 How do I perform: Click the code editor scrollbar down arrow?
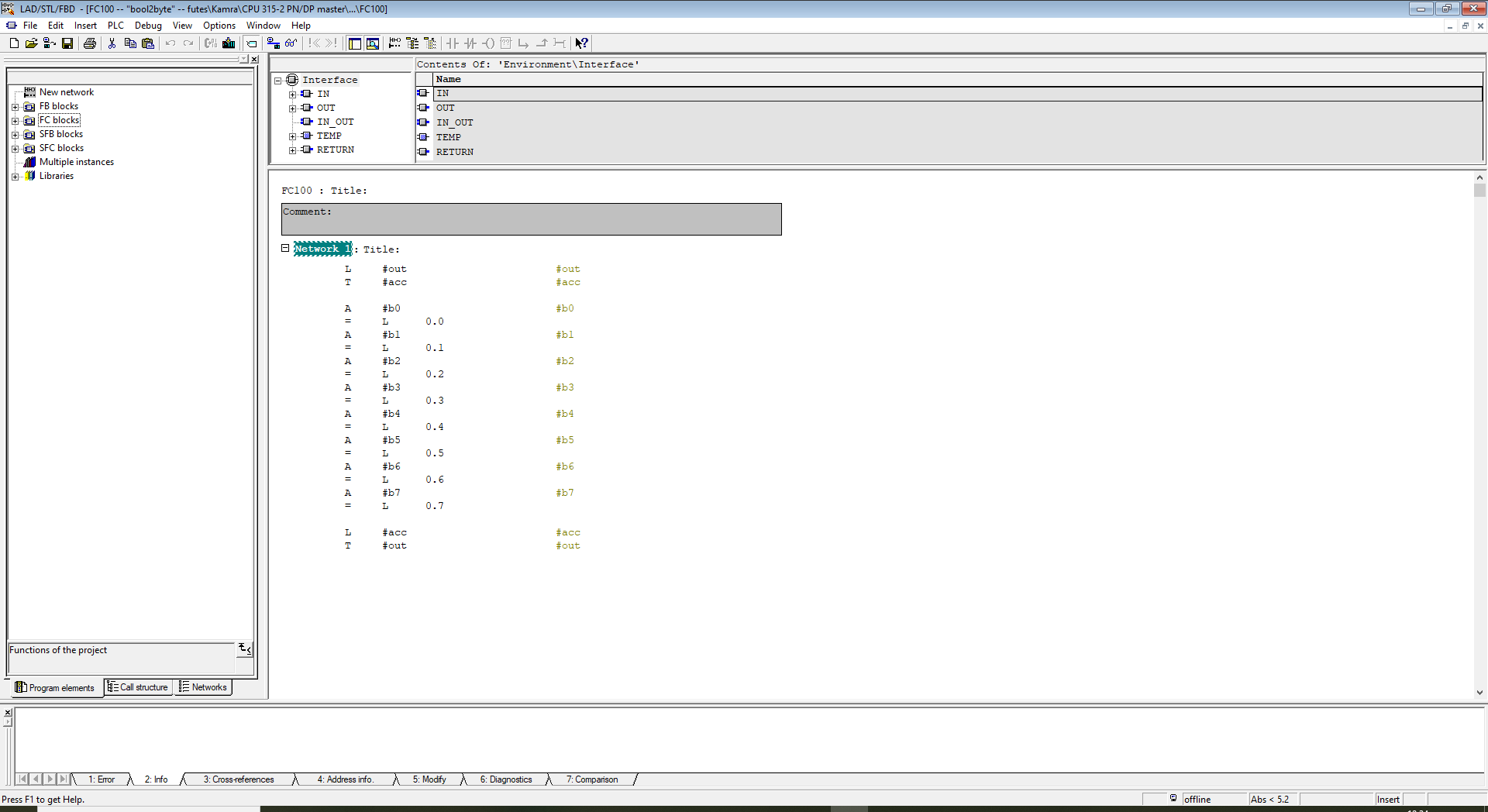click(1479, 693)
